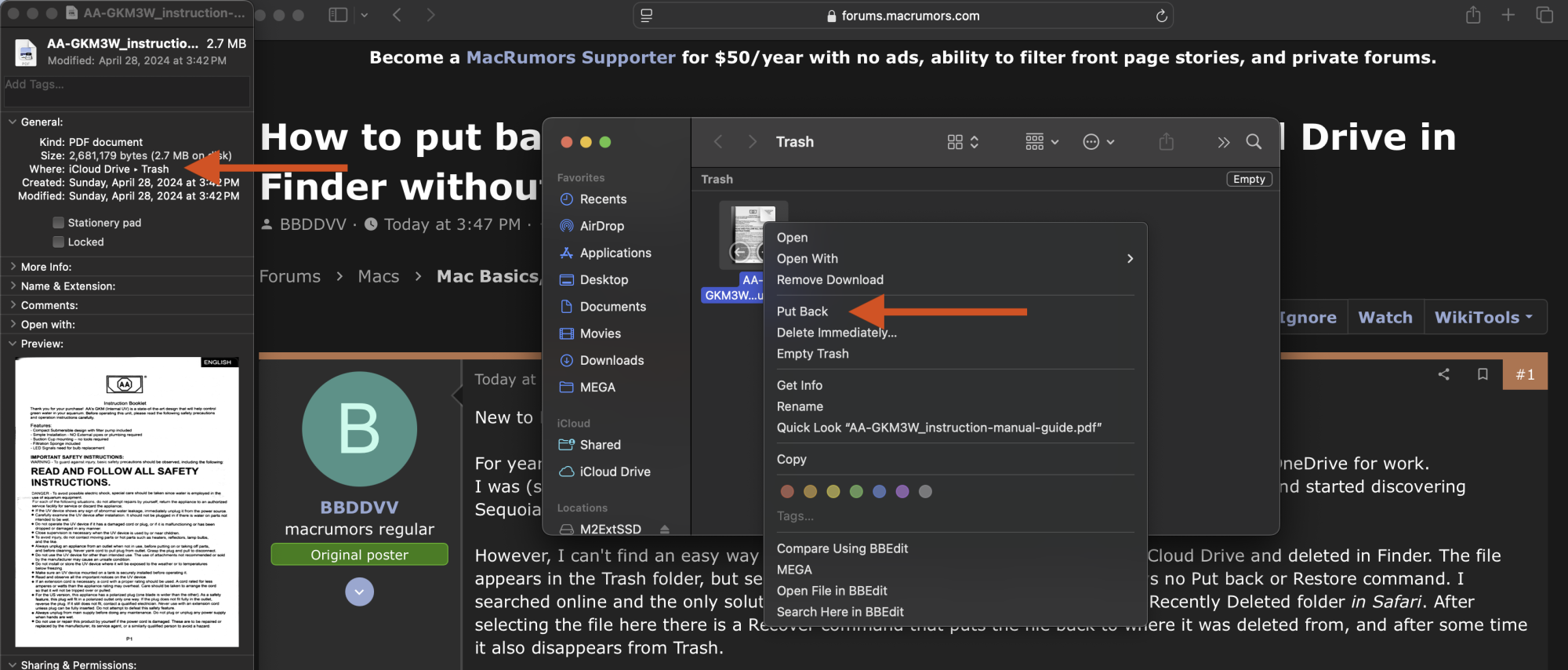The image size is (1568, 670).
Task: Open Desktop in Finder sidebar
Action: click(x=604, y=280)
